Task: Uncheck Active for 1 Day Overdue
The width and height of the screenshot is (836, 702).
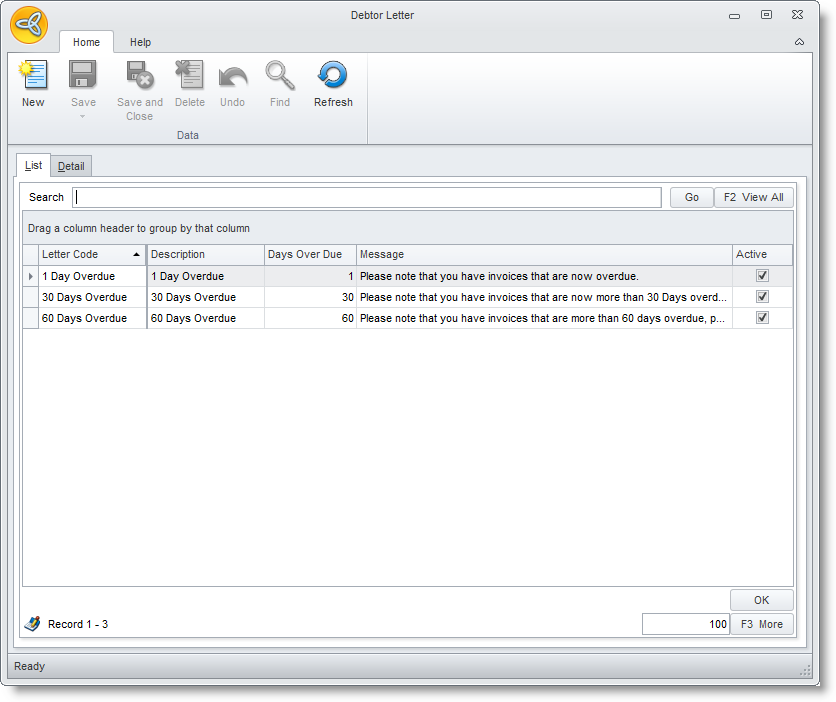Action: click(762, 276)
